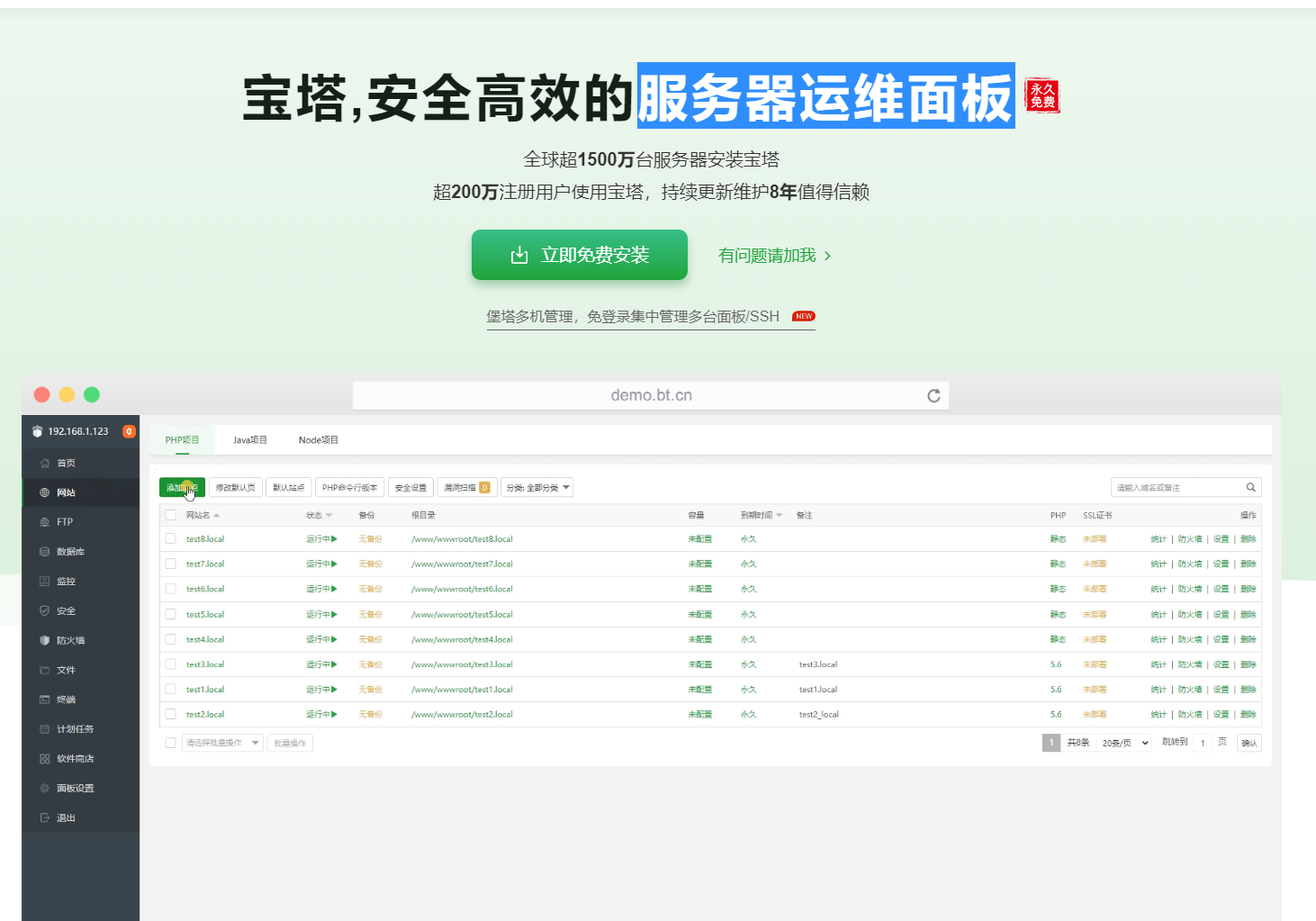Click the 添加站点 green button

pos(182,487)
